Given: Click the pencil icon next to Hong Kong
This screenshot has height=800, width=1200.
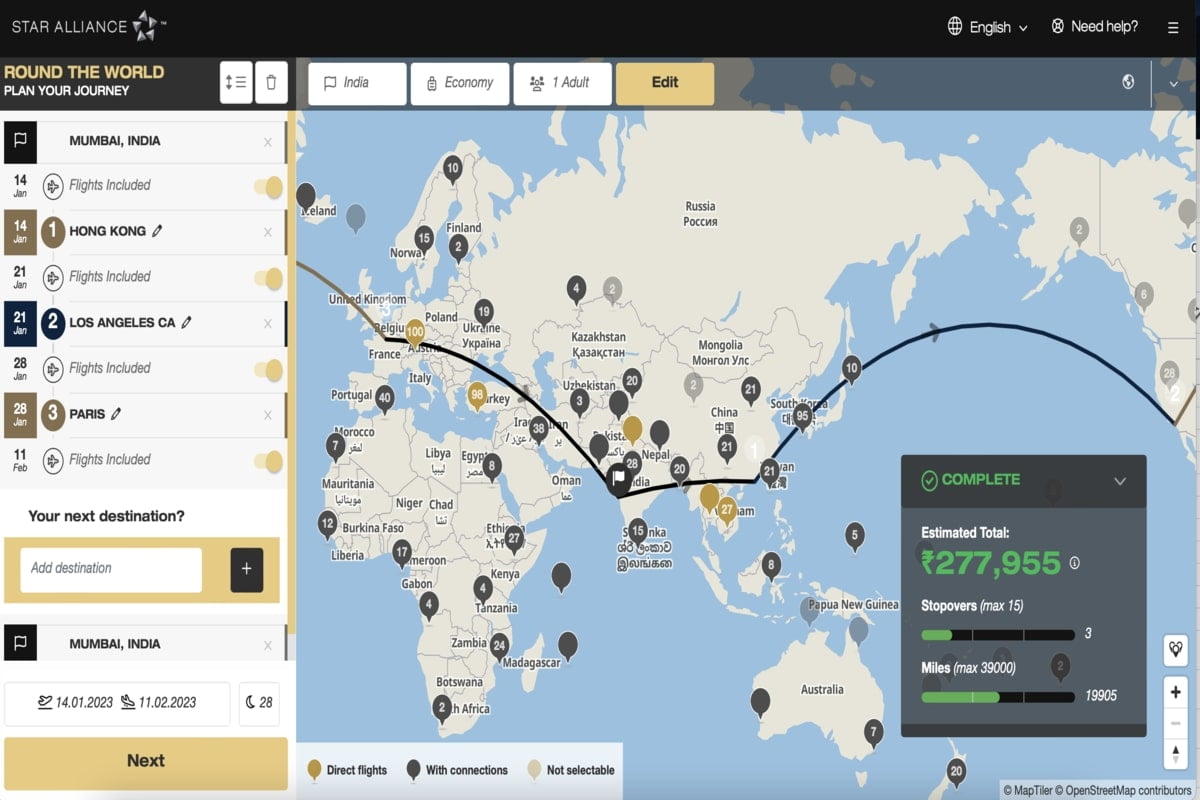Looking at the screenshot, I should click(x=157, y=231).
